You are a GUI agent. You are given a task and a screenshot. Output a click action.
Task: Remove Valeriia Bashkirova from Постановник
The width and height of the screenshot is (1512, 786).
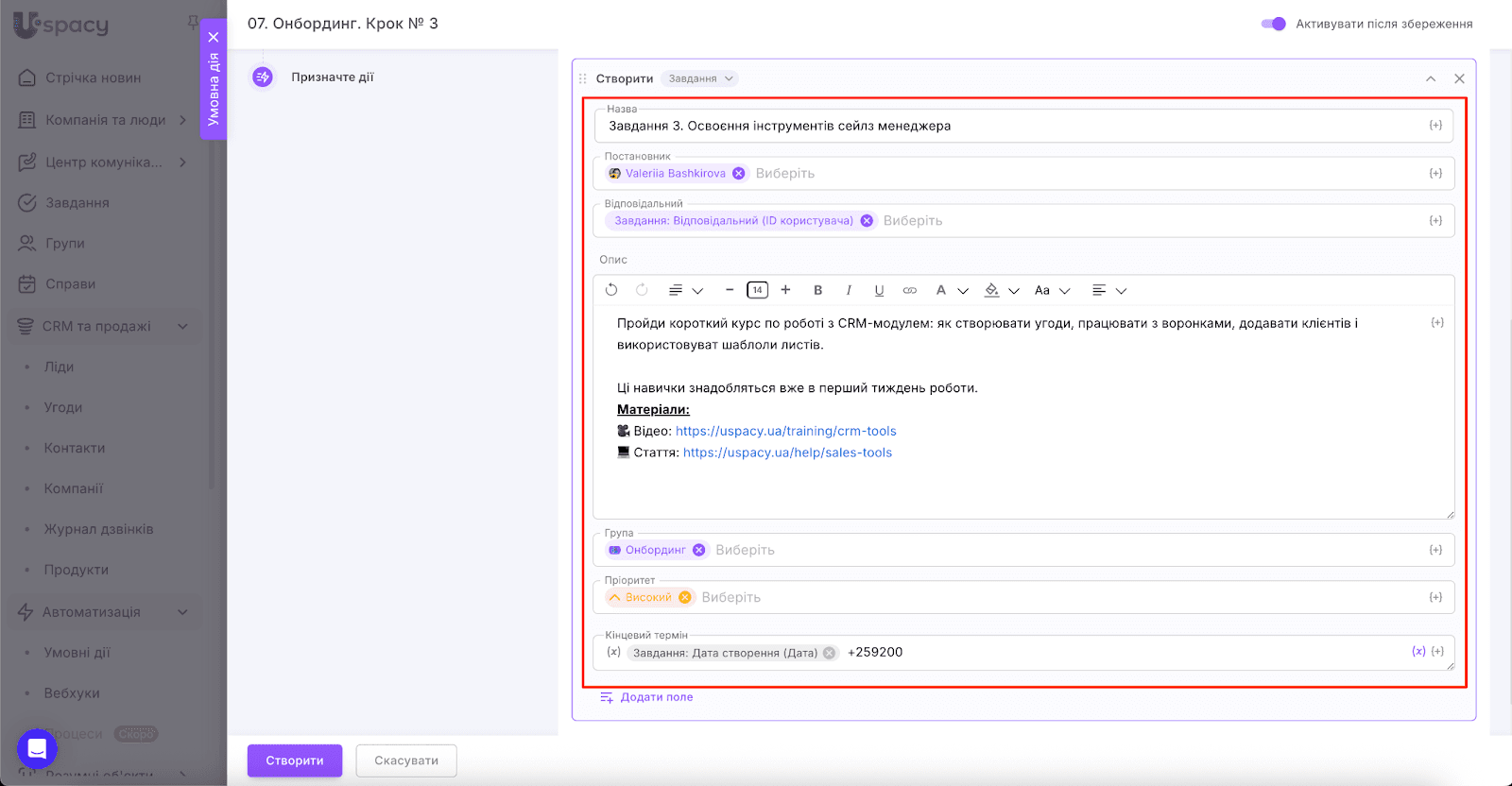coord(739,173)
